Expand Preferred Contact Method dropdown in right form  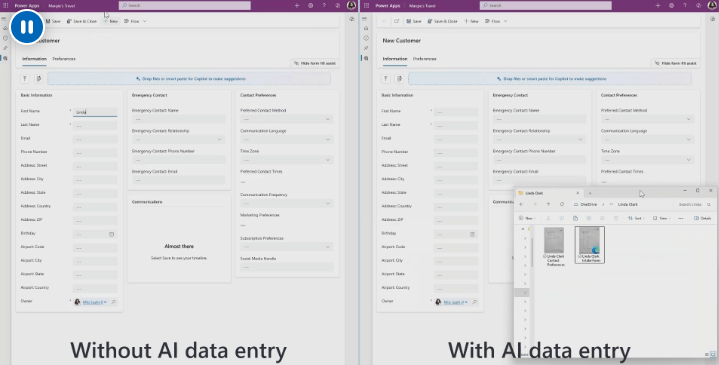(x=689, y=119)
